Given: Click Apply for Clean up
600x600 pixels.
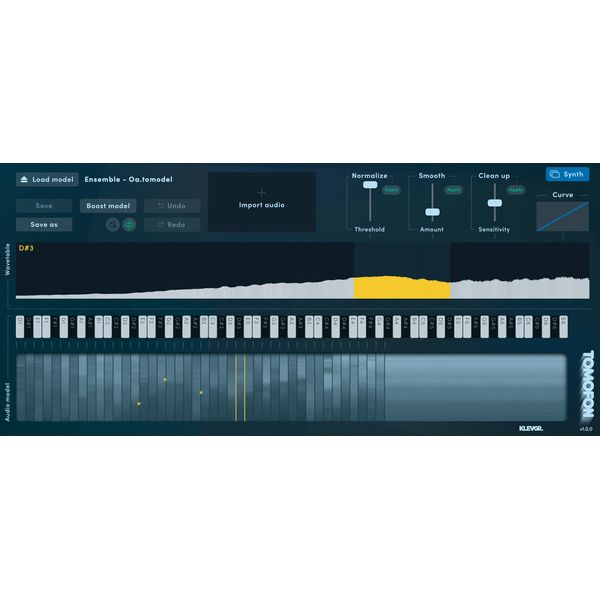Looking at the screenshot, I should (x=516, y=190).
